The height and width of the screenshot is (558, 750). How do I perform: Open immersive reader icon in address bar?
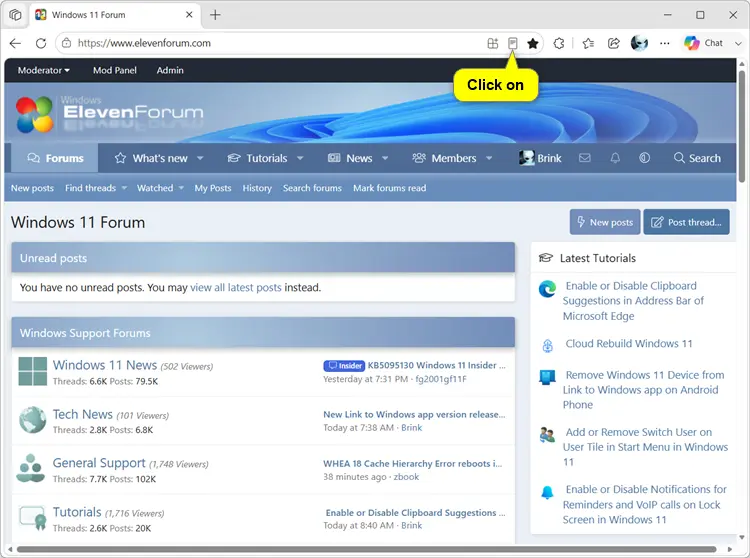(x=512, y=44)
